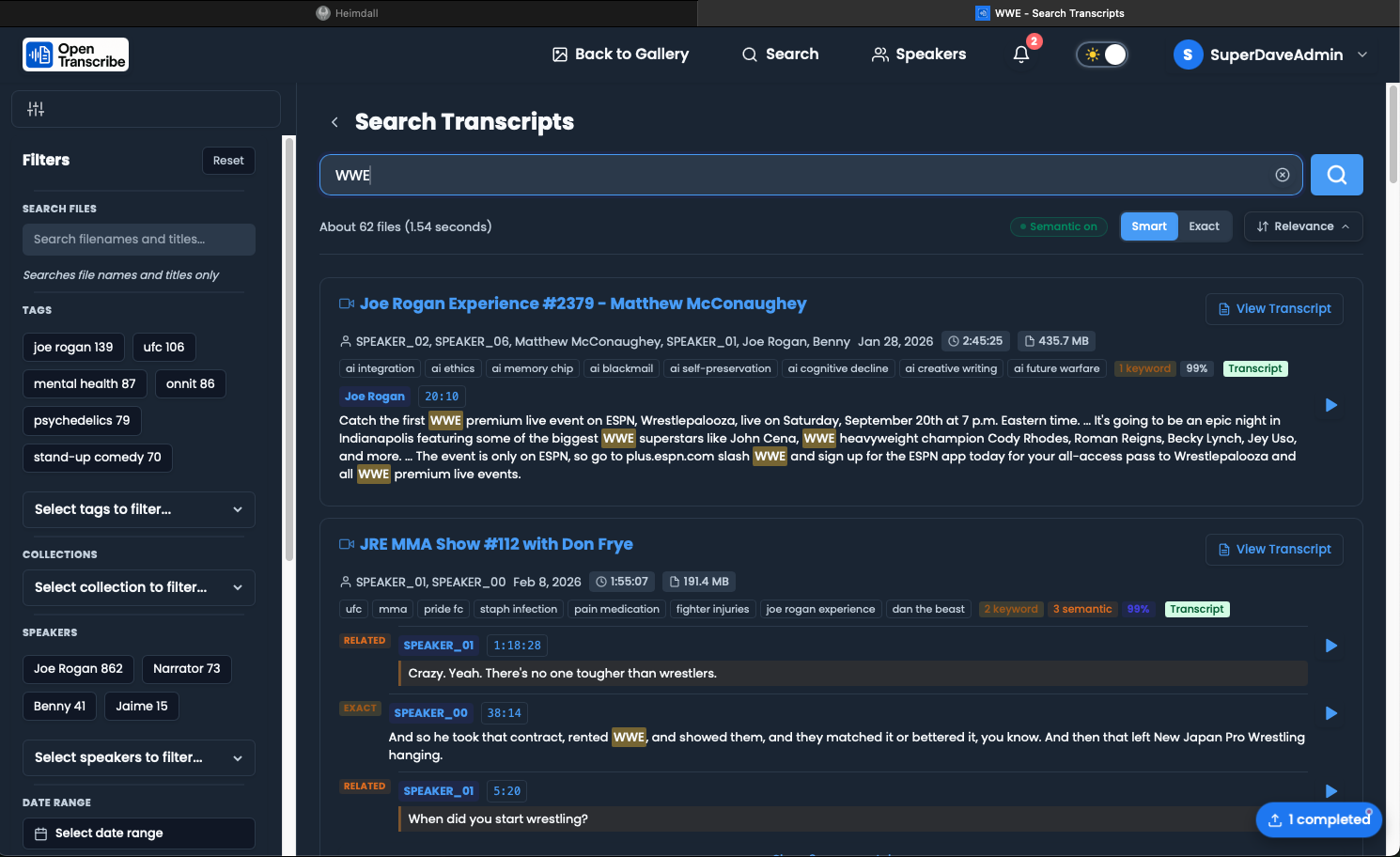The image size is (1400, 857).
Task: Play the Joe Rogan 20:10 snippet
Action: pos(1330,405)
